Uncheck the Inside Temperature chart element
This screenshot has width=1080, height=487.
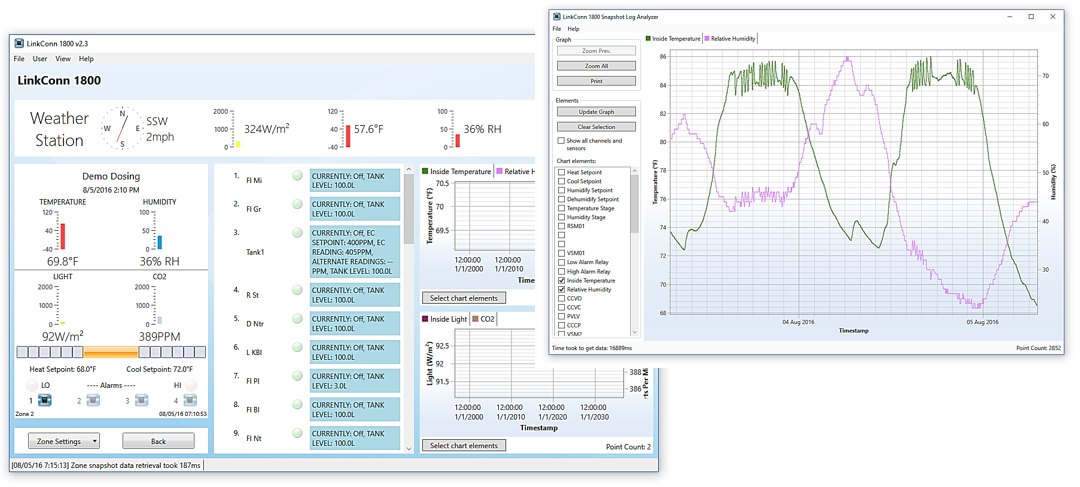(561, 281)
